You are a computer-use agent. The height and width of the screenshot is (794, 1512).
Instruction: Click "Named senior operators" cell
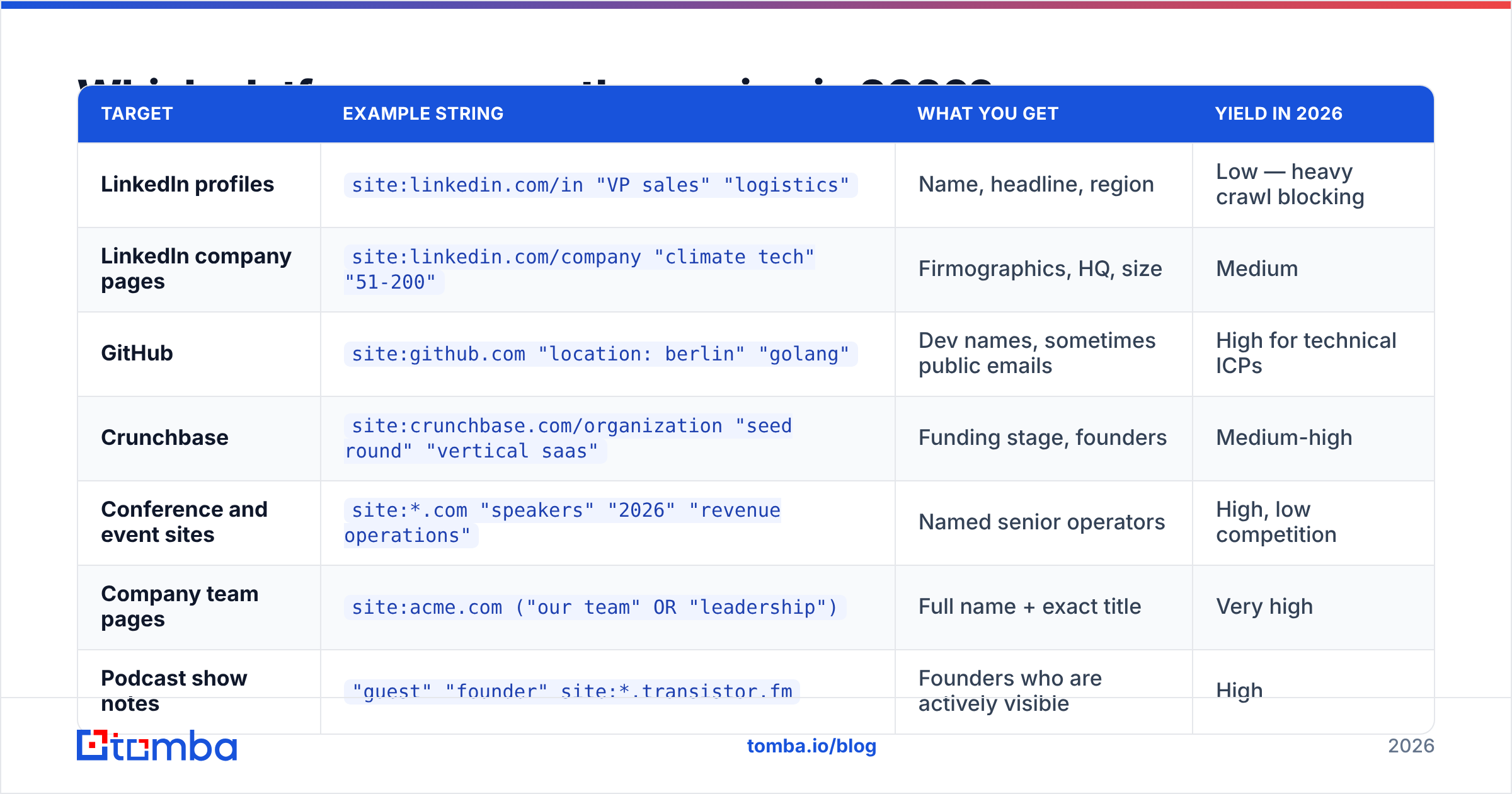(1042, 522)
